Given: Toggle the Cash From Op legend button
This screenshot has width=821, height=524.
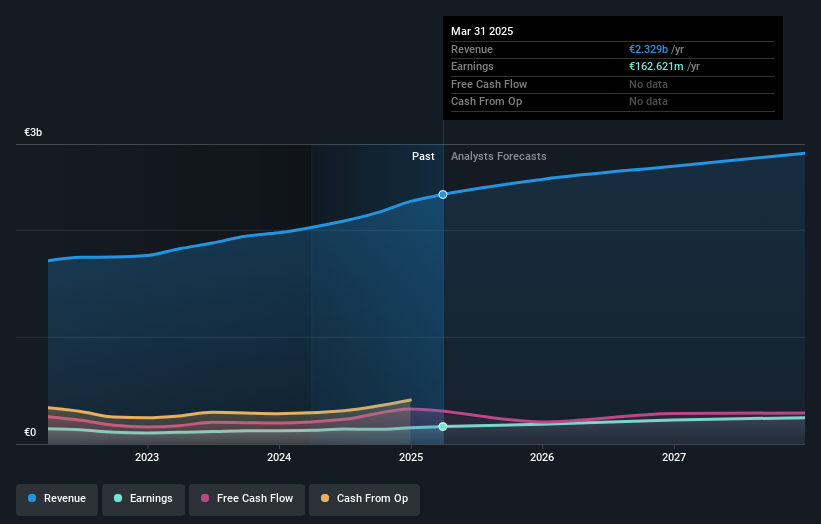Looking at the screenshot, I should (364, 499).
